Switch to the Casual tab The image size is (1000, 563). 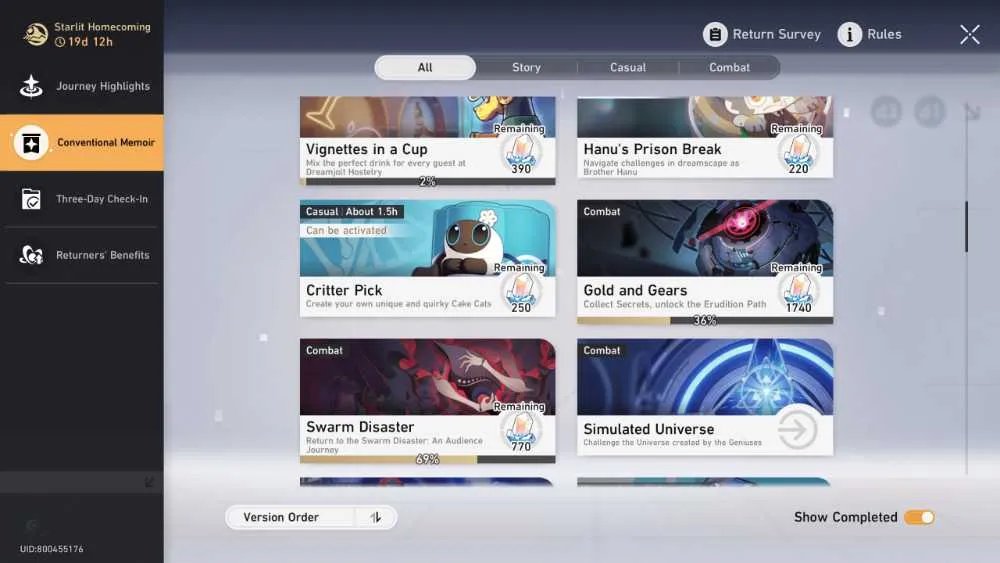[628, 68]
